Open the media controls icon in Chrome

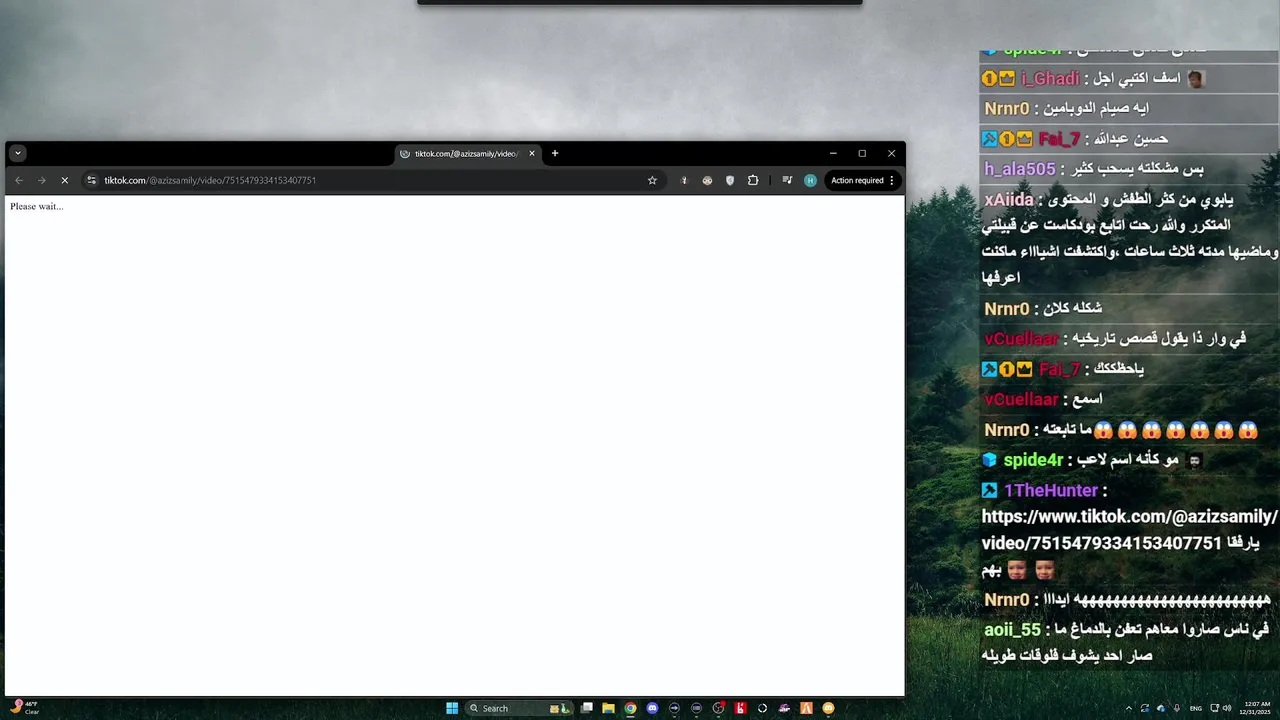click(x=787, y=180)
